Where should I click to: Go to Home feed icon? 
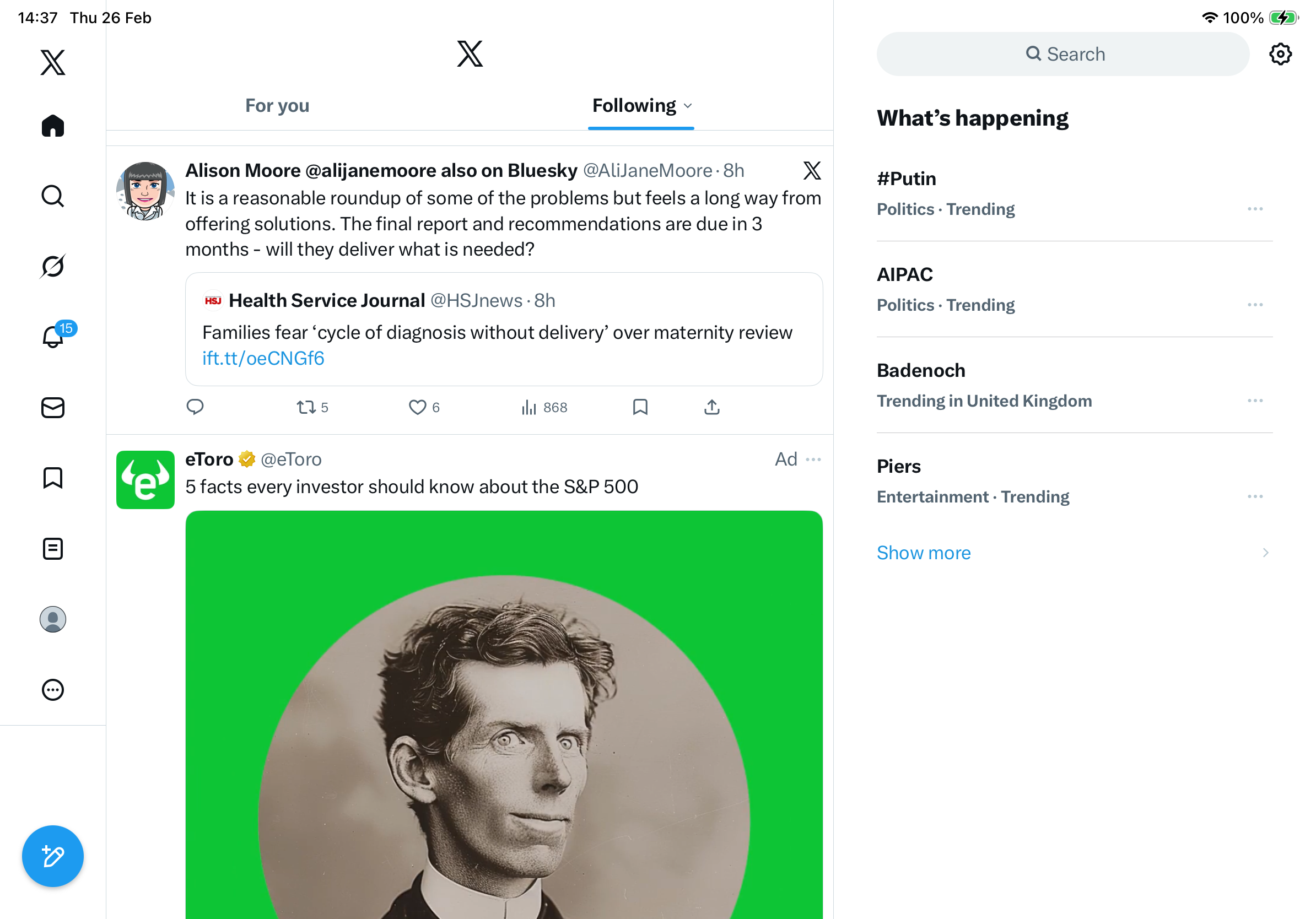[x=53, y=126]
